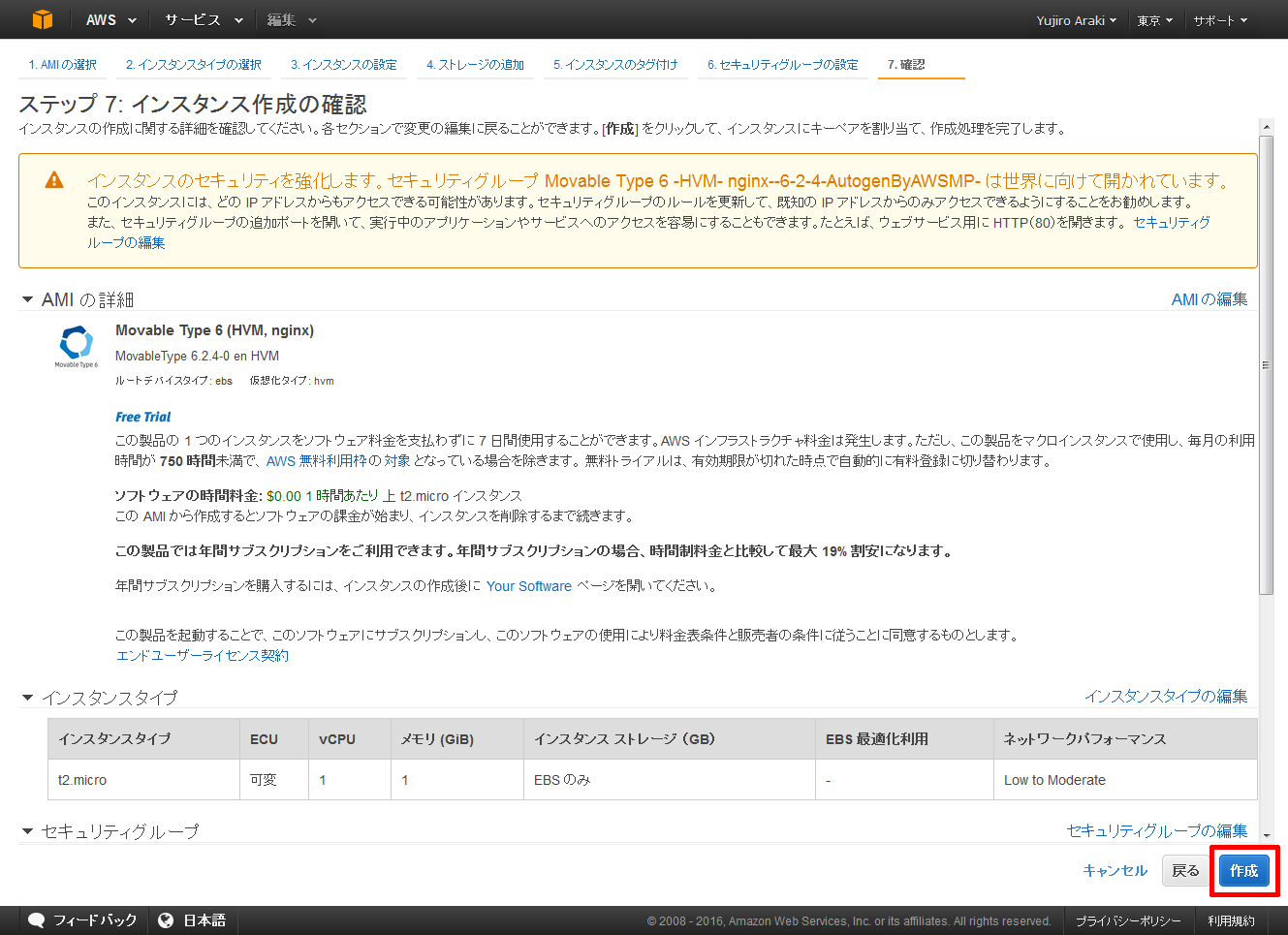
Task: Click the warning triangle icon in alert
Action: click(54, 180)
